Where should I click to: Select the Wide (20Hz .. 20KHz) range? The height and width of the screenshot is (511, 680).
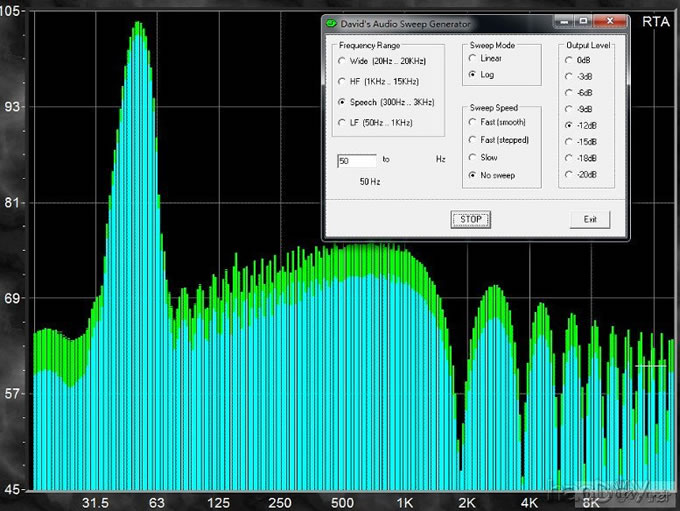pyautogui.click(x=342, y=63)
